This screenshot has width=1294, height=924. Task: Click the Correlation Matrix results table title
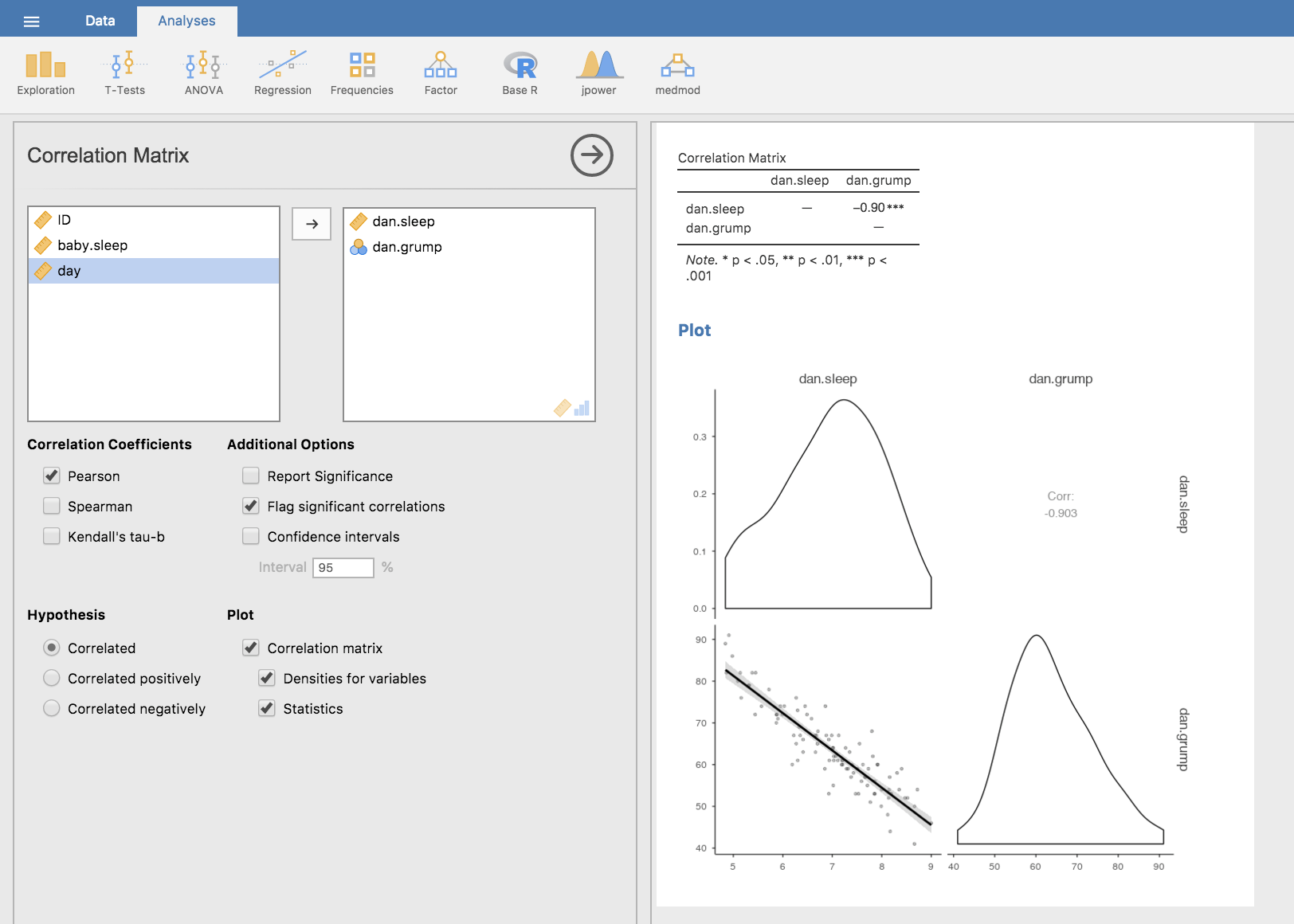click(731, 158)
